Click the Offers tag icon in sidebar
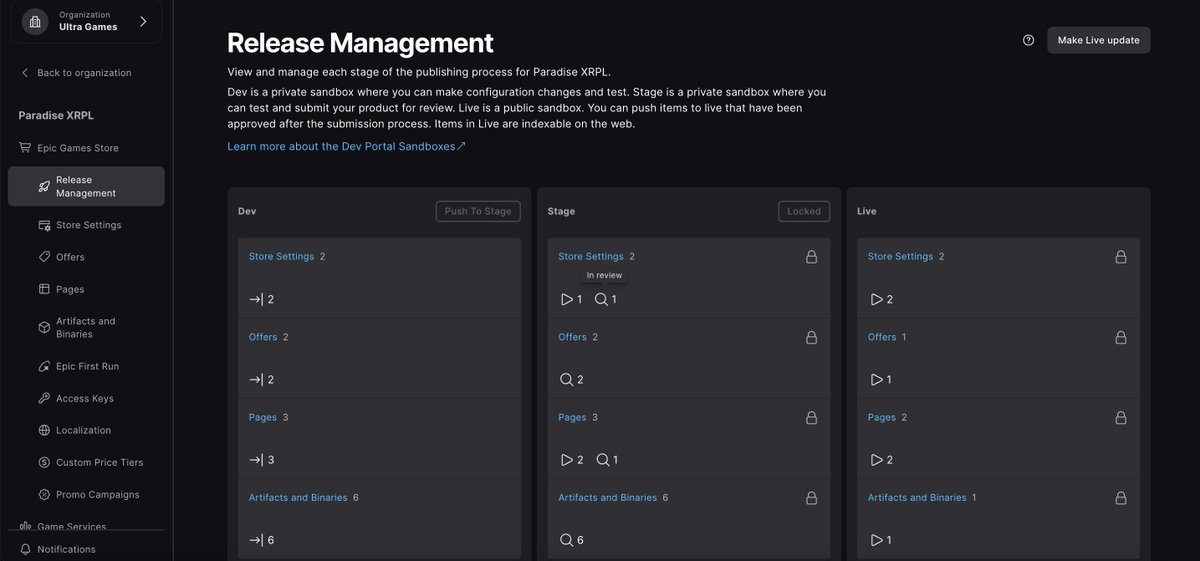This screenshot has height=561, width=1200. point(44,257)
